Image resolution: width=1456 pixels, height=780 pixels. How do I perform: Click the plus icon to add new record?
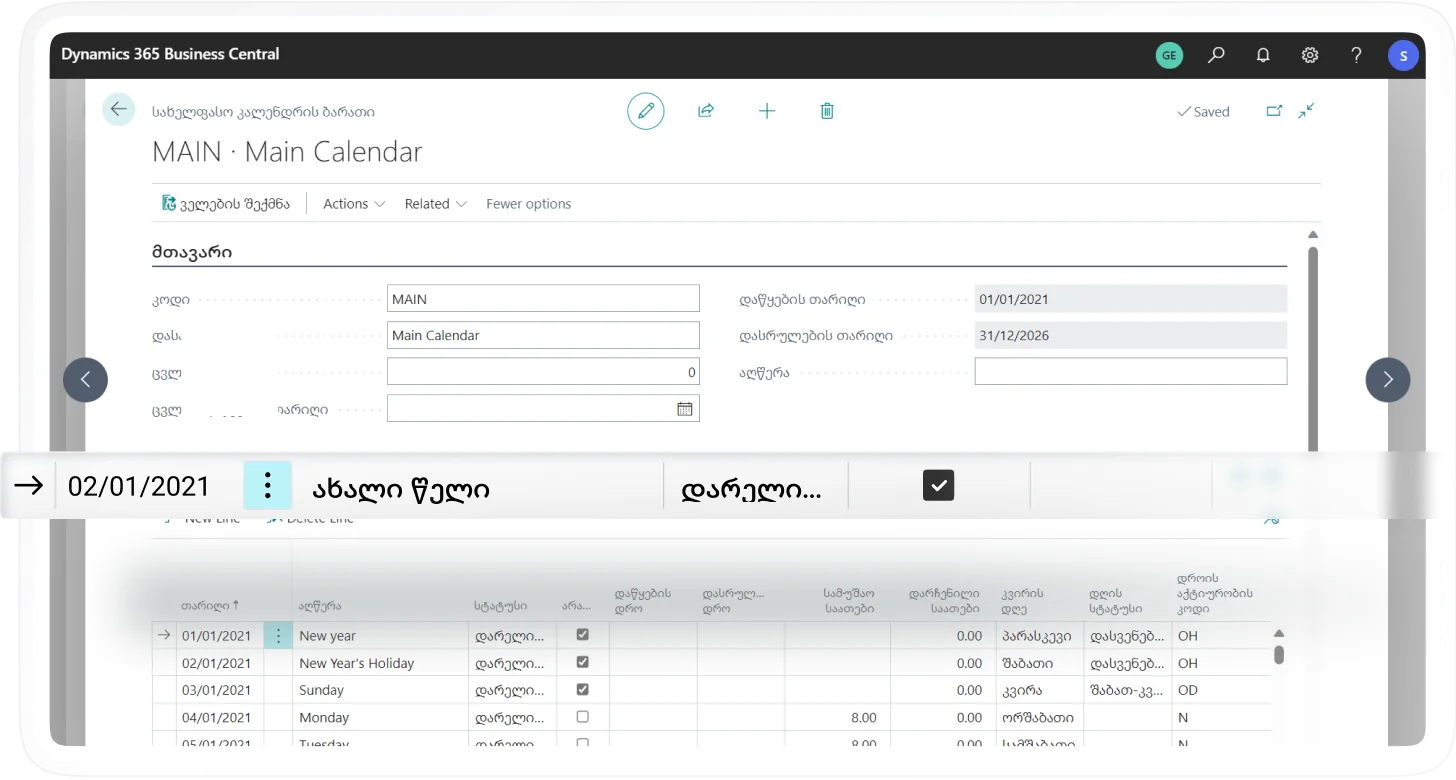coord(767,111)
